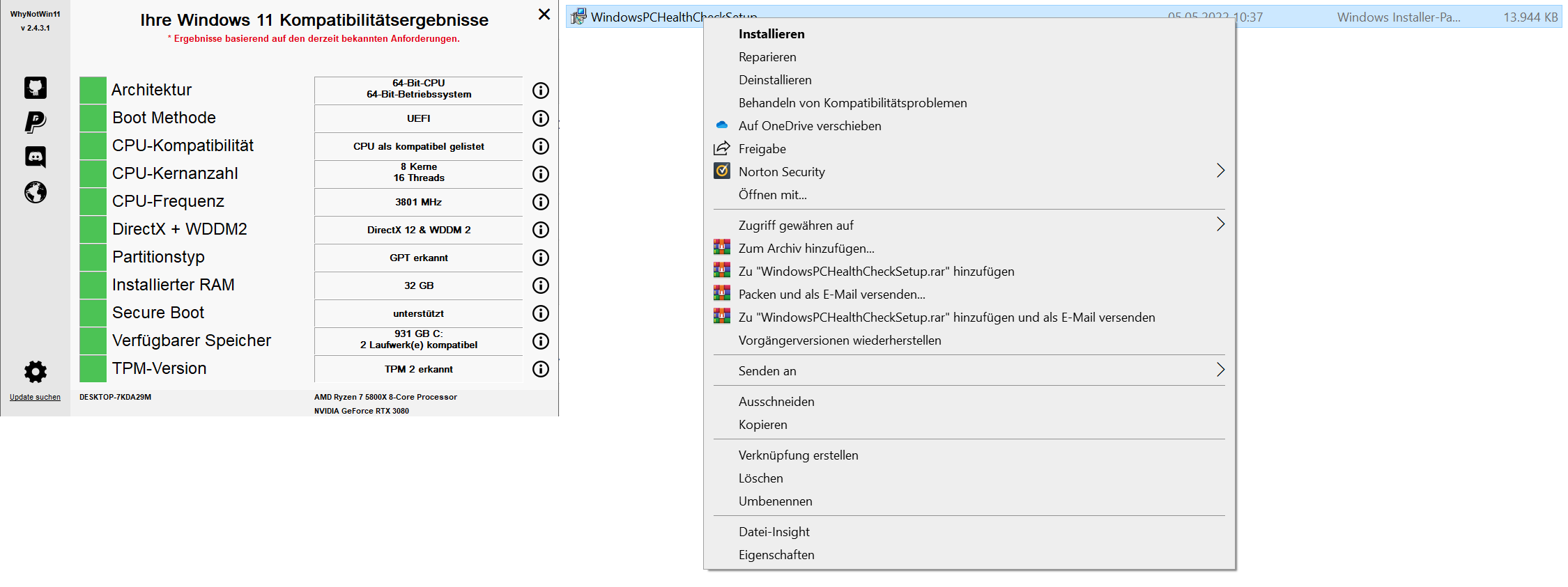The height and width of the screenshot is (587, 1568).
Task: Show info for TPM-Version row
Action: point(541,369)
